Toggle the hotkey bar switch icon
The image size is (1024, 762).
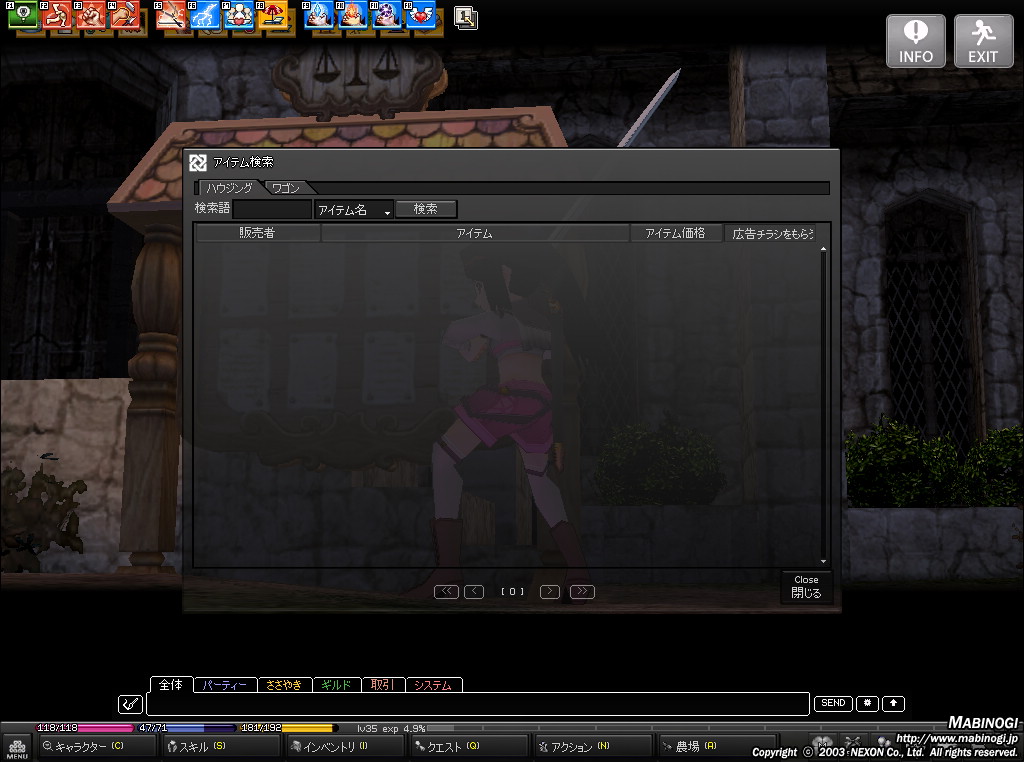click(x=465, y=16)
